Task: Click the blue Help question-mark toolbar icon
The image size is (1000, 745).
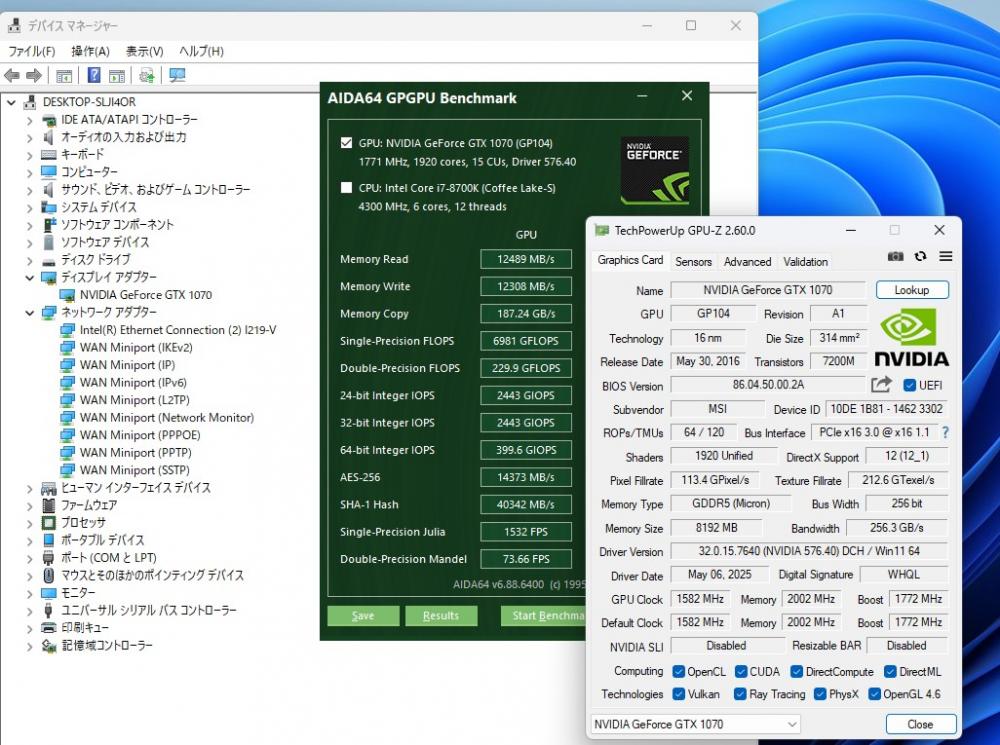Action: 94,75
